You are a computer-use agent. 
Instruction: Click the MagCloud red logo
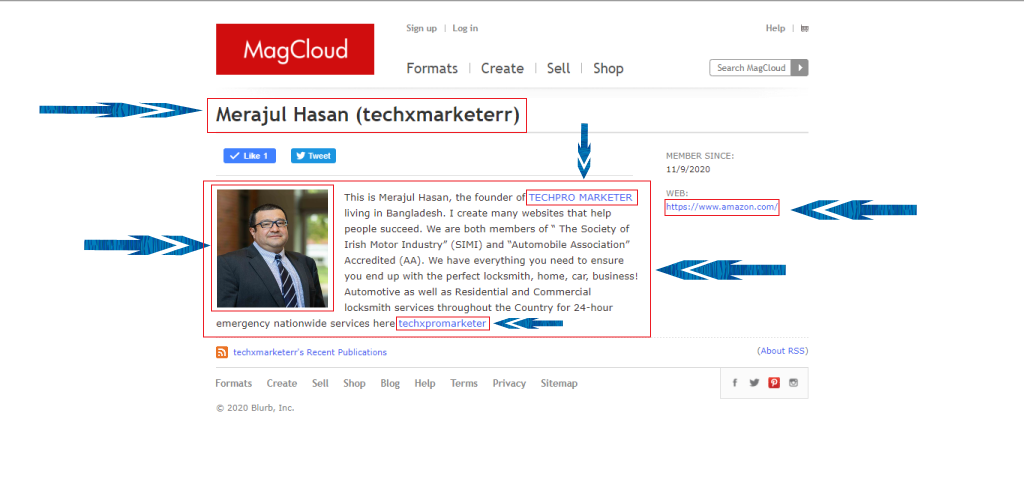tap(295, 49)
